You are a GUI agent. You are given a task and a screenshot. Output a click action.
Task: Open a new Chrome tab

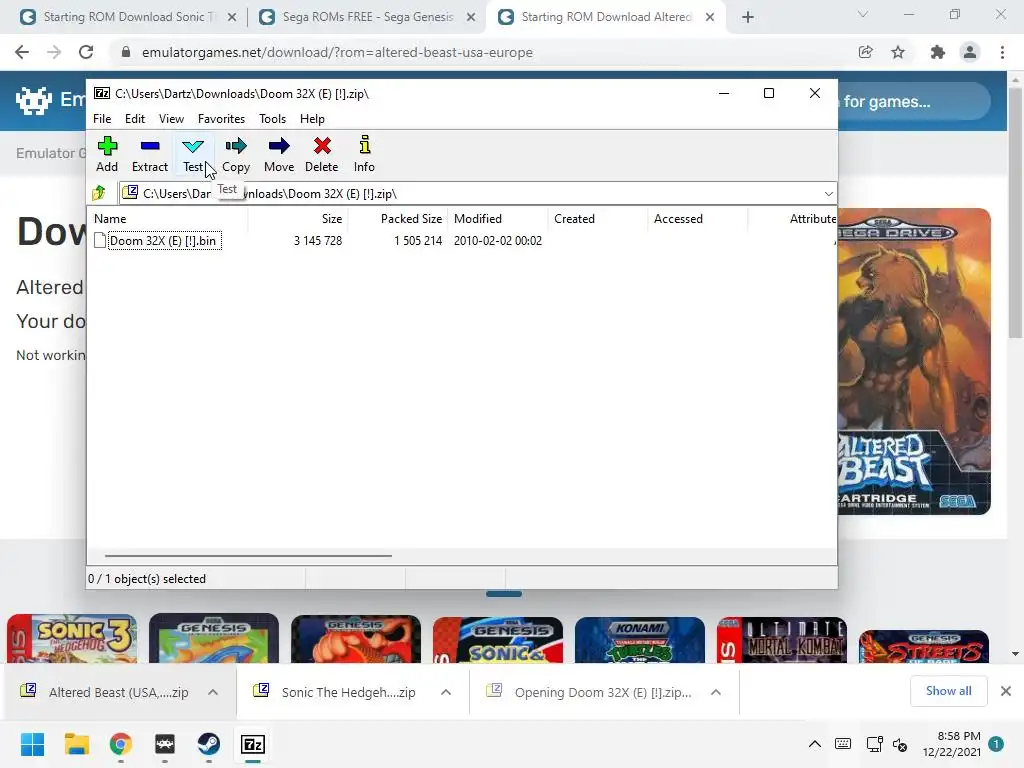coord(748,18)
